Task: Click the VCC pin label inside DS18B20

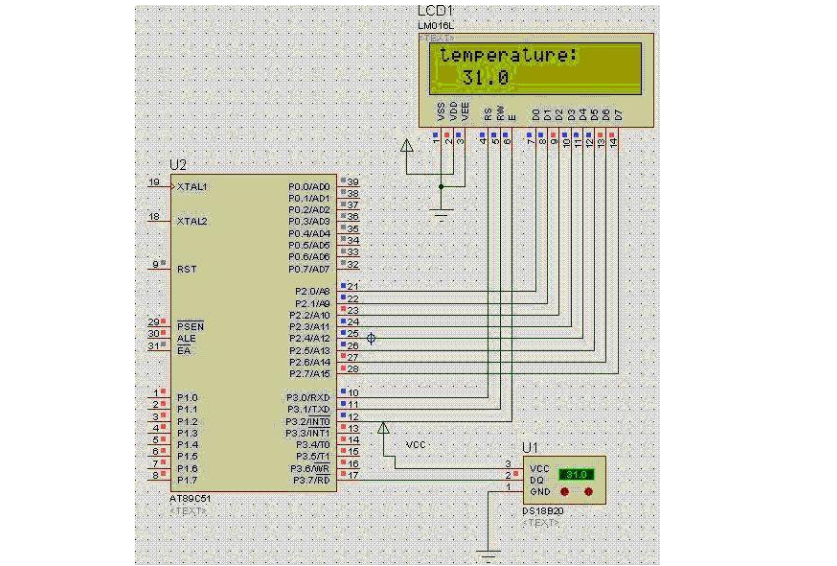Action: pos(539,468)
